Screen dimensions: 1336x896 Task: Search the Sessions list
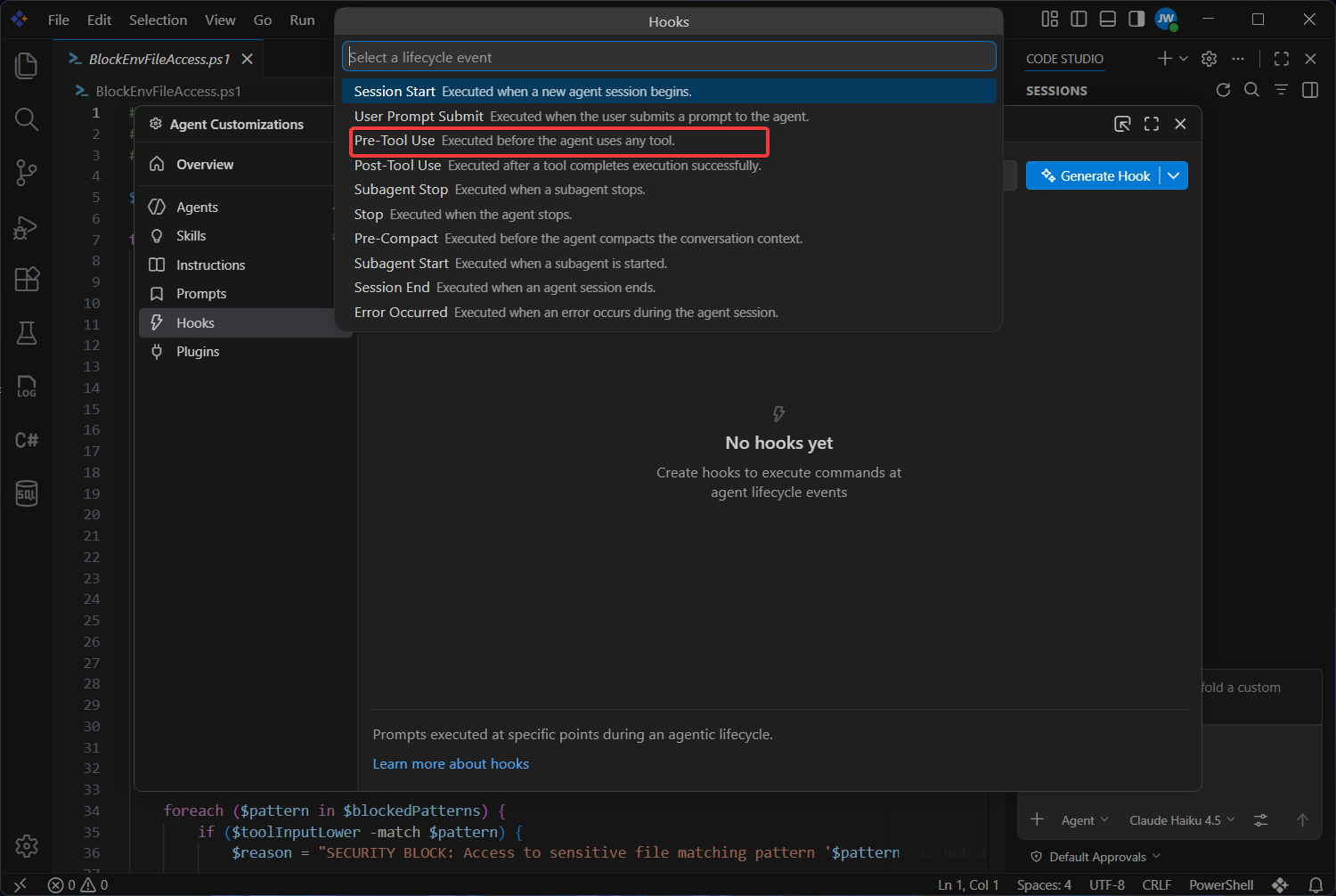pyautogui.click(x=1251, y=90)
